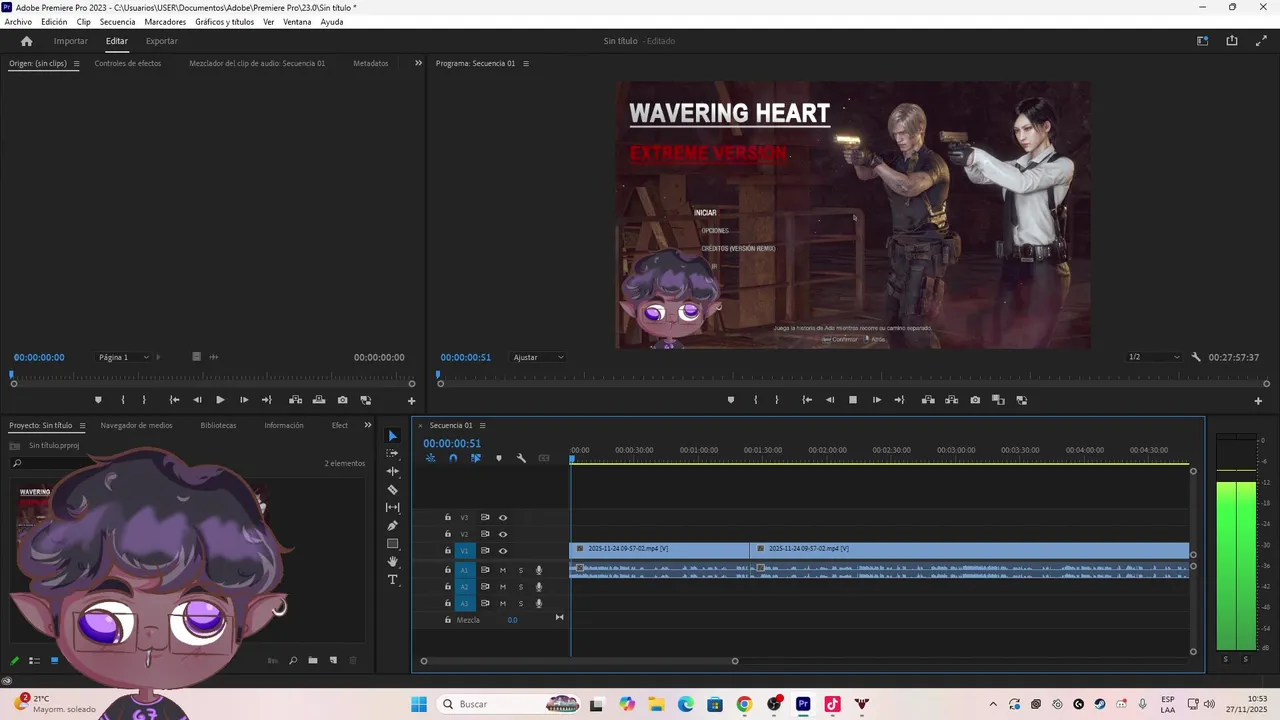Viewport: 1280px width, 720px height.
Task: Select the Track Select Forward tool
Action: pos(393,454)
